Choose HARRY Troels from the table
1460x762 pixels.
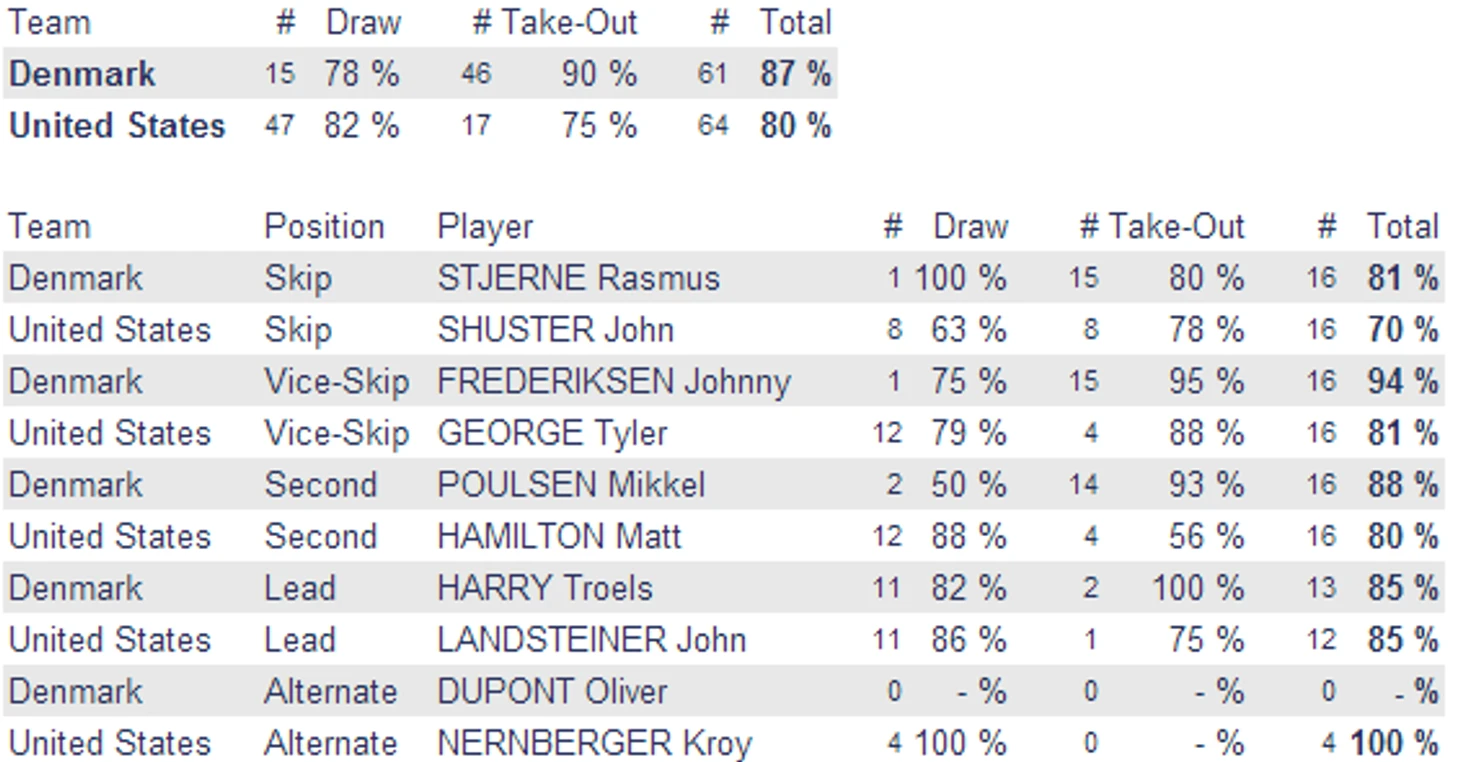click(545, 588)
